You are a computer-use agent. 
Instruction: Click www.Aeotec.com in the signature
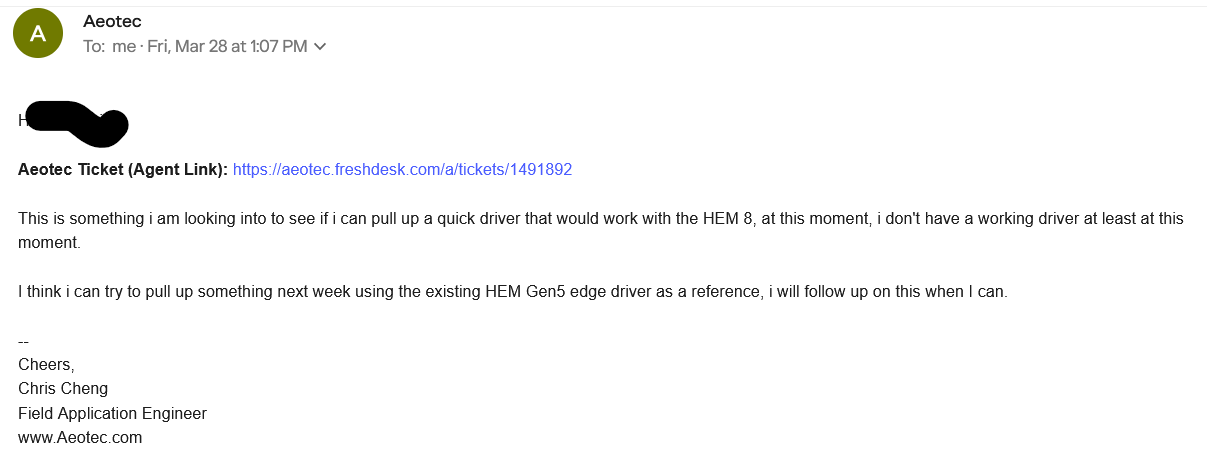click(80, 437)
